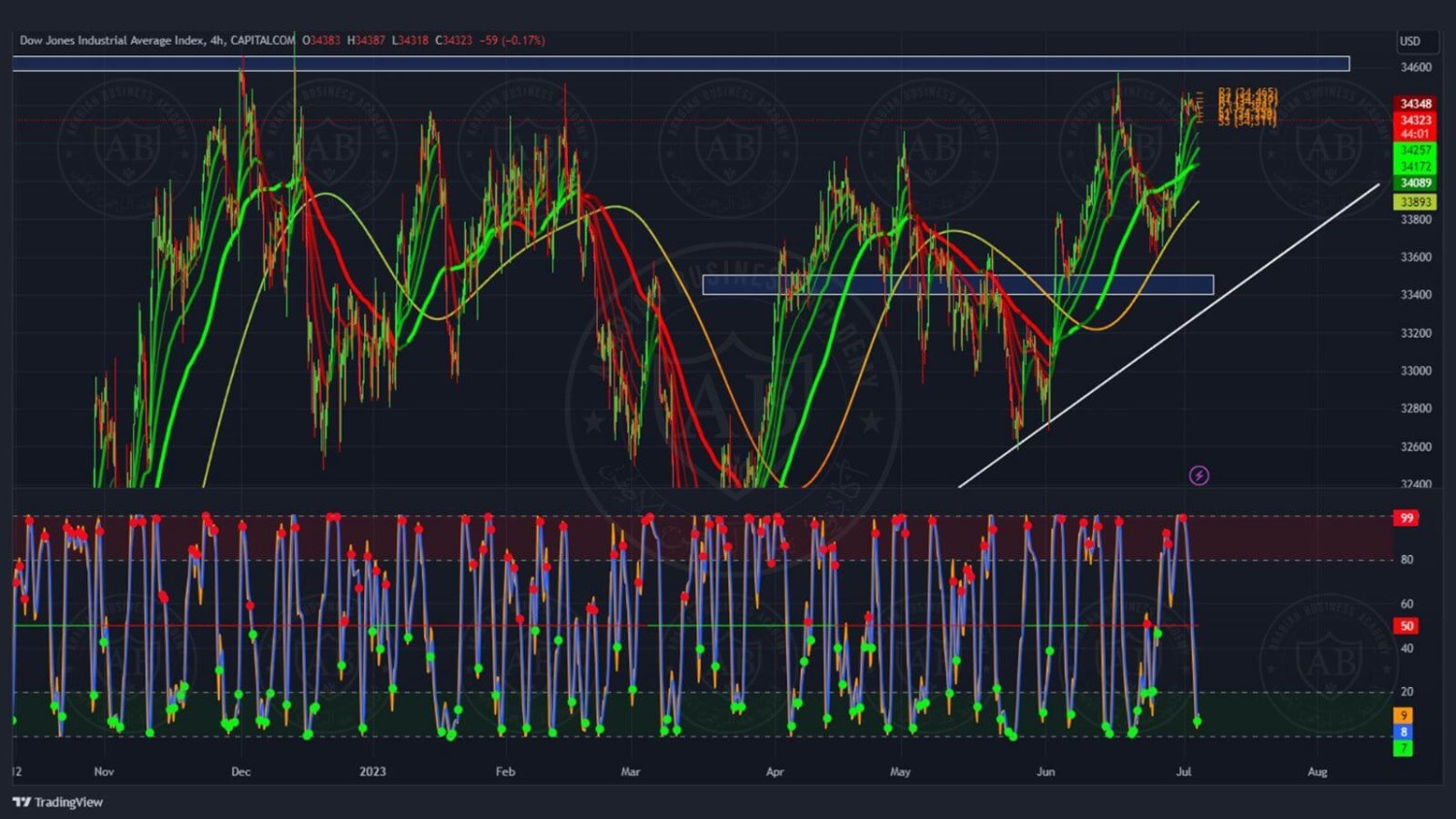Click the 33000 price axis label

(x=1415, y=371)
